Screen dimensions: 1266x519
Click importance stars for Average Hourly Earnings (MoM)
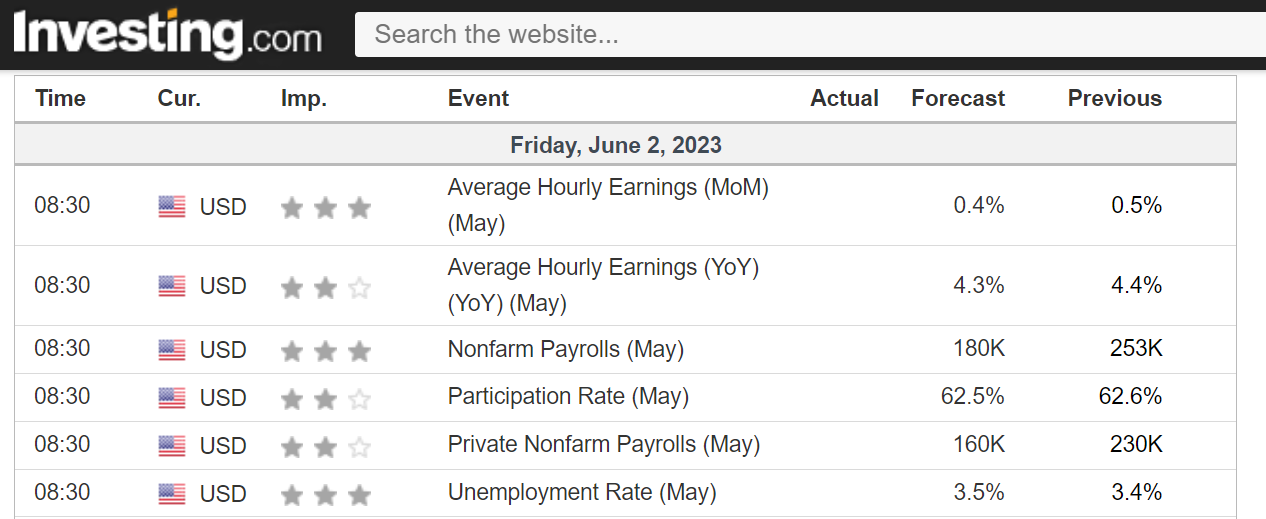[325, 207]
